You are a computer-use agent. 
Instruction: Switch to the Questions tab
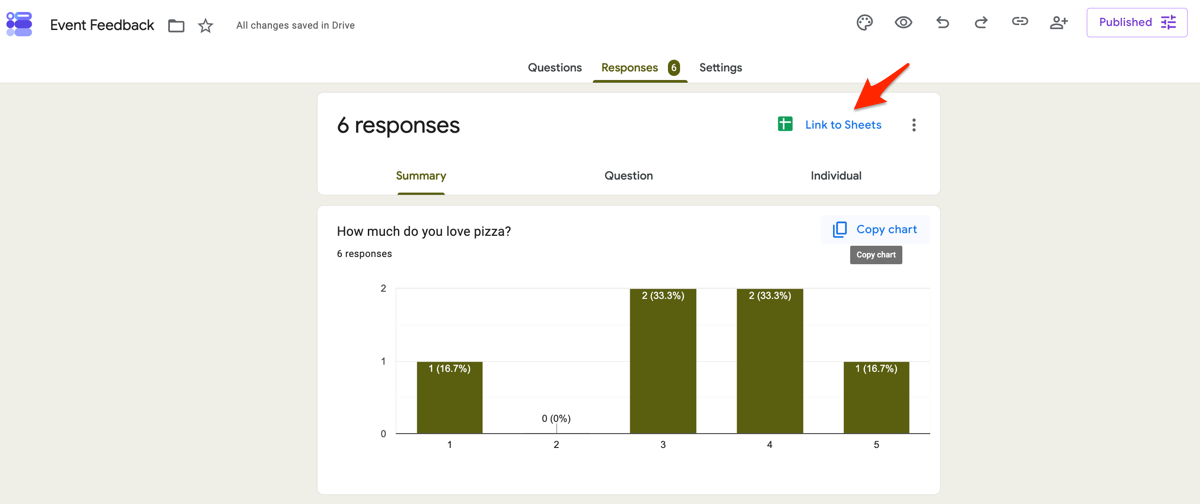[555, 68]
